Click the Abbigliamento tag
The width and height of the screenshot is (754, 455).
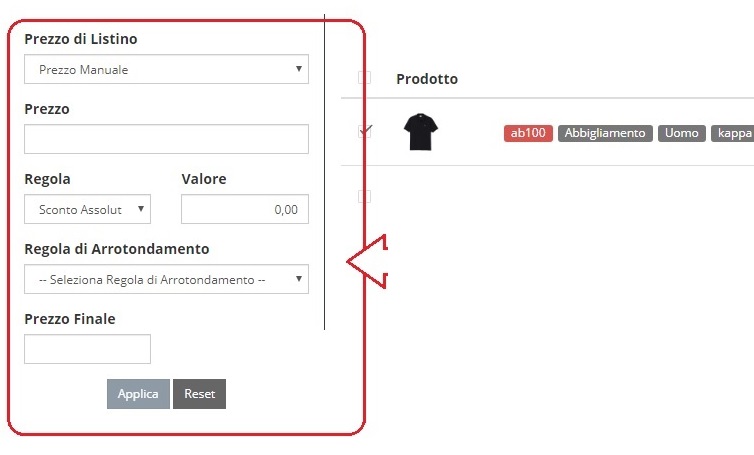pos(605,133)
